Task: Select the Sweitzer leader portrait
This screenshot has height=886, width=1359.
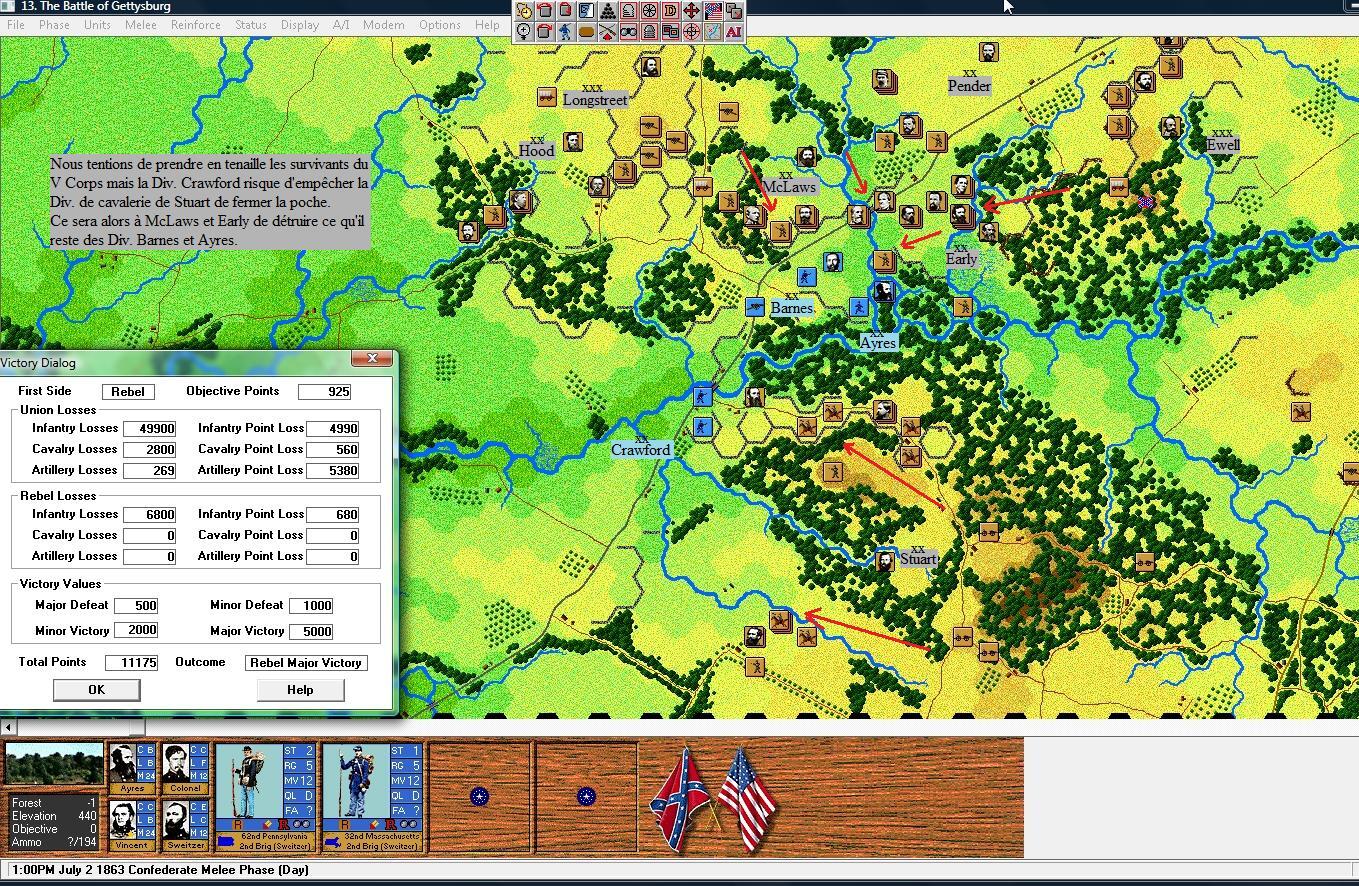Action: [185, 825]
